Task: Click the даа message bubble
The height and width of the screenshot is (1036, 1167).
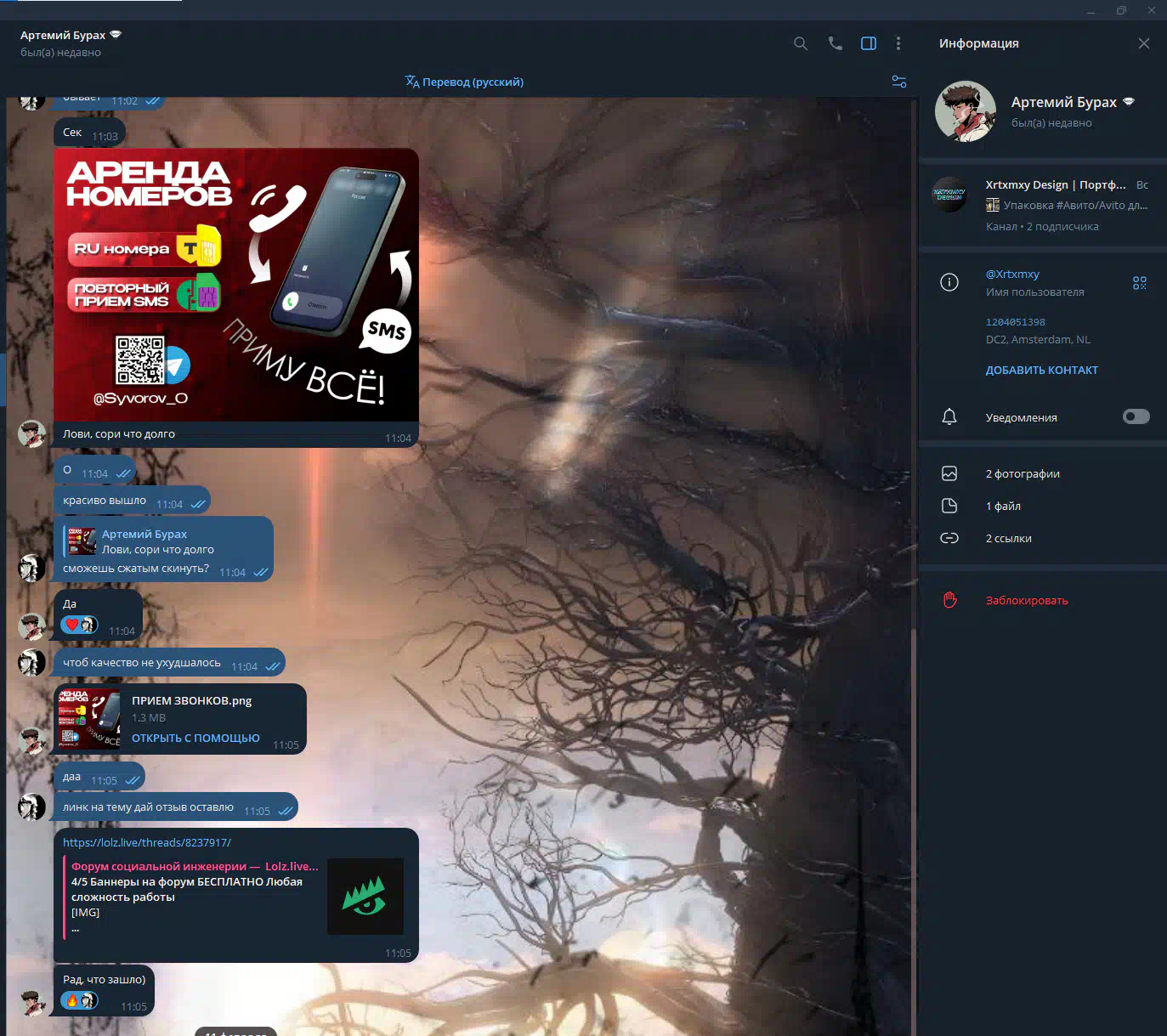Action: (x=99, y=778)
